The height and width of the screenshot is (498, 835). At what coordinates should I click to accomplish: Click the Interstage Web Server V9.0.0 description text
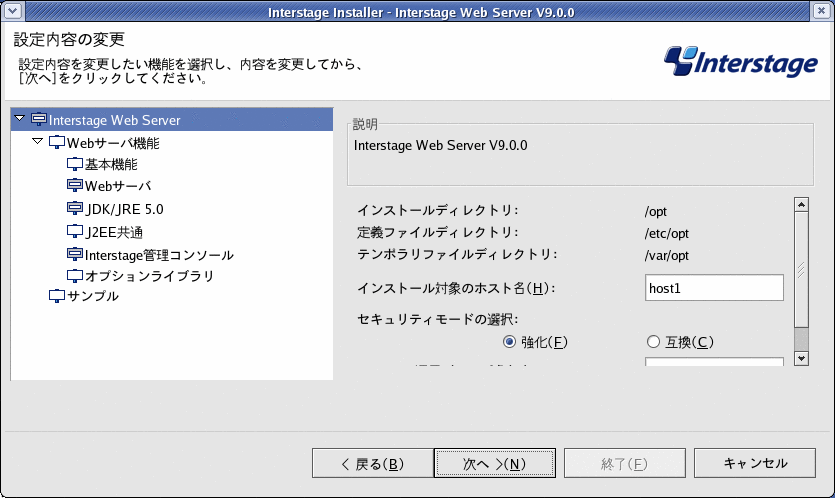[x=440, y=145]
